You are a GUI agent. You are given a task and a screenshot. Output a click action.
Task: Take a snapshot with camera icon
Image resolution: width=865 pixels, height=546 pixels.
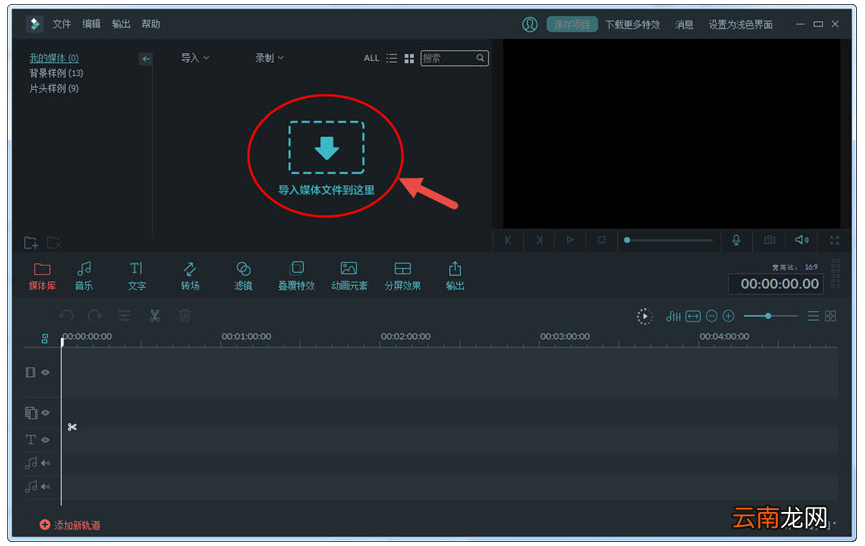[x=770, y=240]
